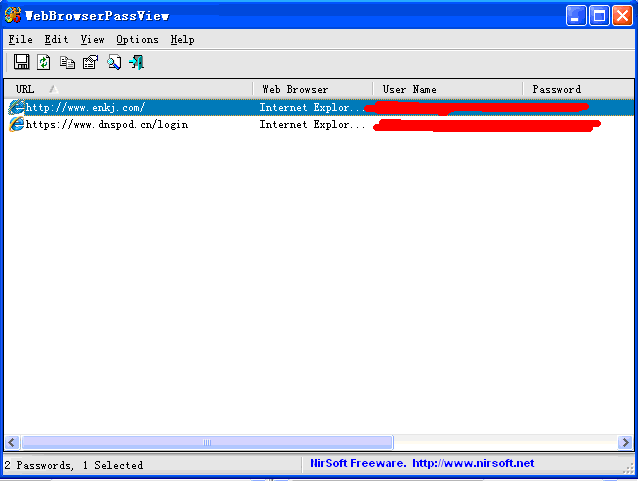638x481 pixels.
Task: Open the File menu
Action: tap(20, 39)
